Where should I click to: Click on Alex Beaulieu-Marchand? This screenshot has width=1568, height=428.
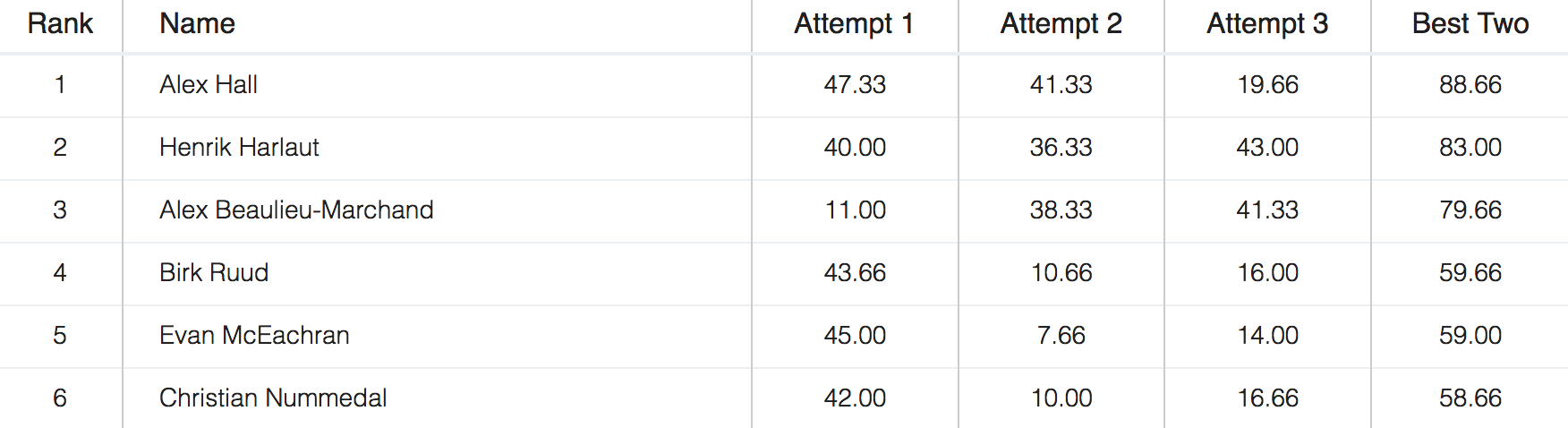[x=296, y=210]
